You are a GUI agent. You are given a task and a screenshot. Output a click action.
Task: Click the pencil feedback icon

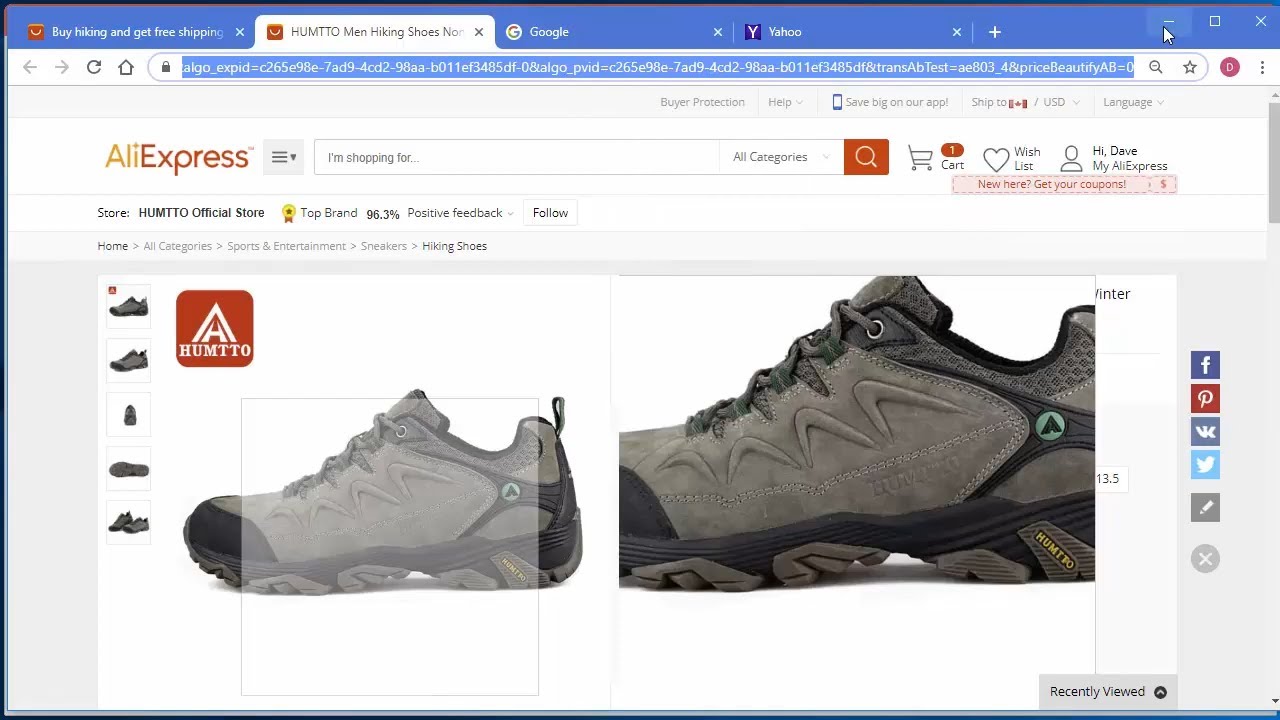coord(1205,508)
